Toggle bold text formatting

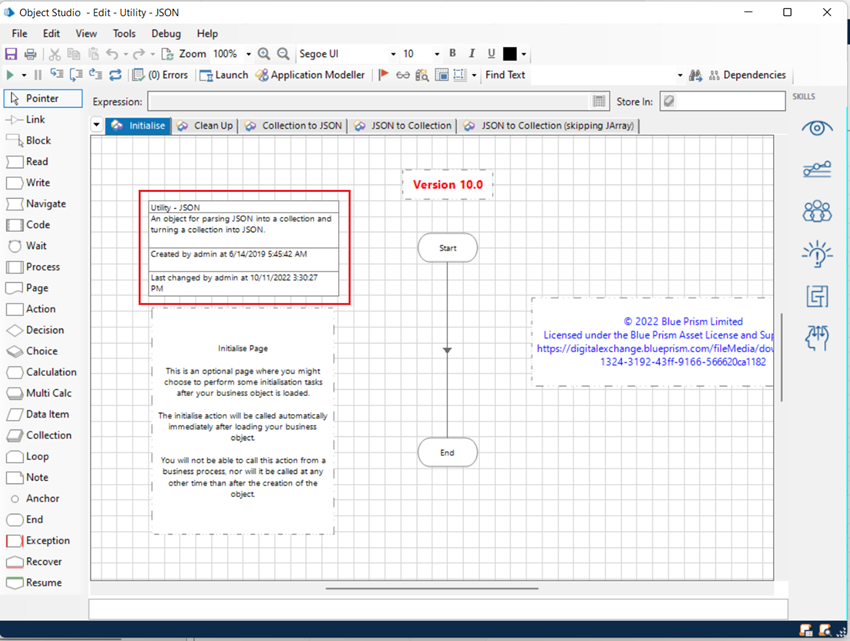[452, 54]
